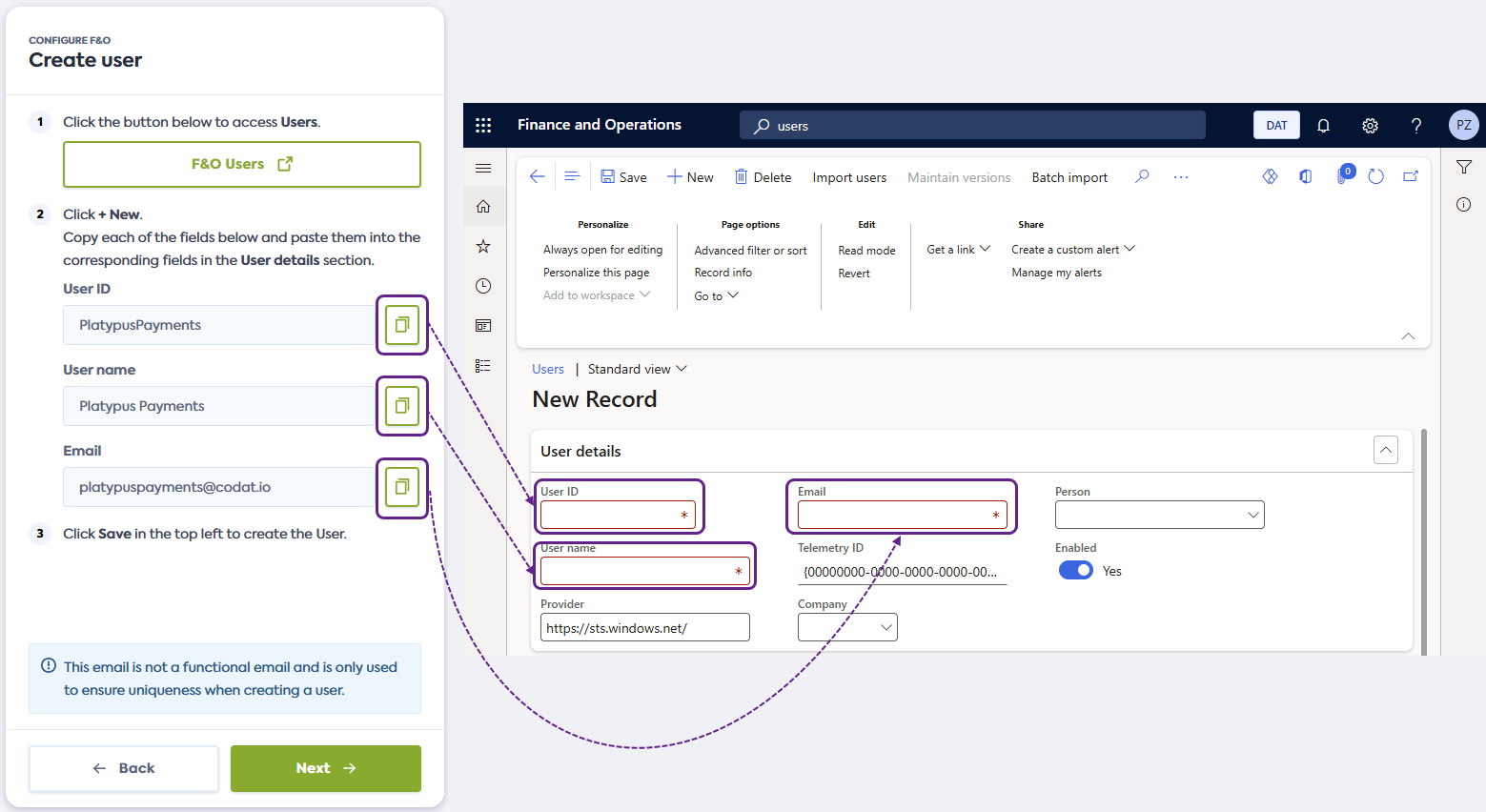Viewport: 1486px width, 812px height.
Task: Open Favorites star in sidebar
Action: tap(483, 247)
